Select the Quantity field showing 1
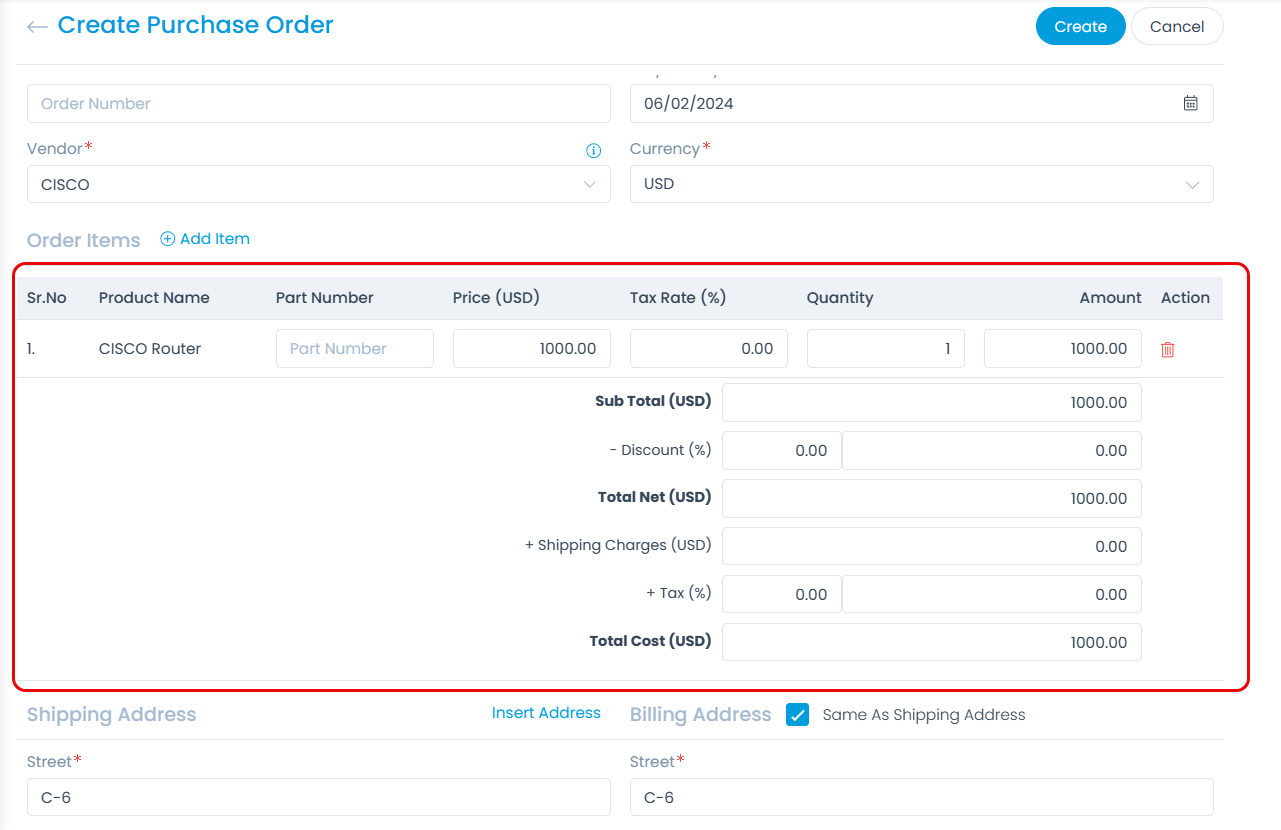Image resolution: width=1281 pixels, height=830 pixels. (x=885, y=348)
